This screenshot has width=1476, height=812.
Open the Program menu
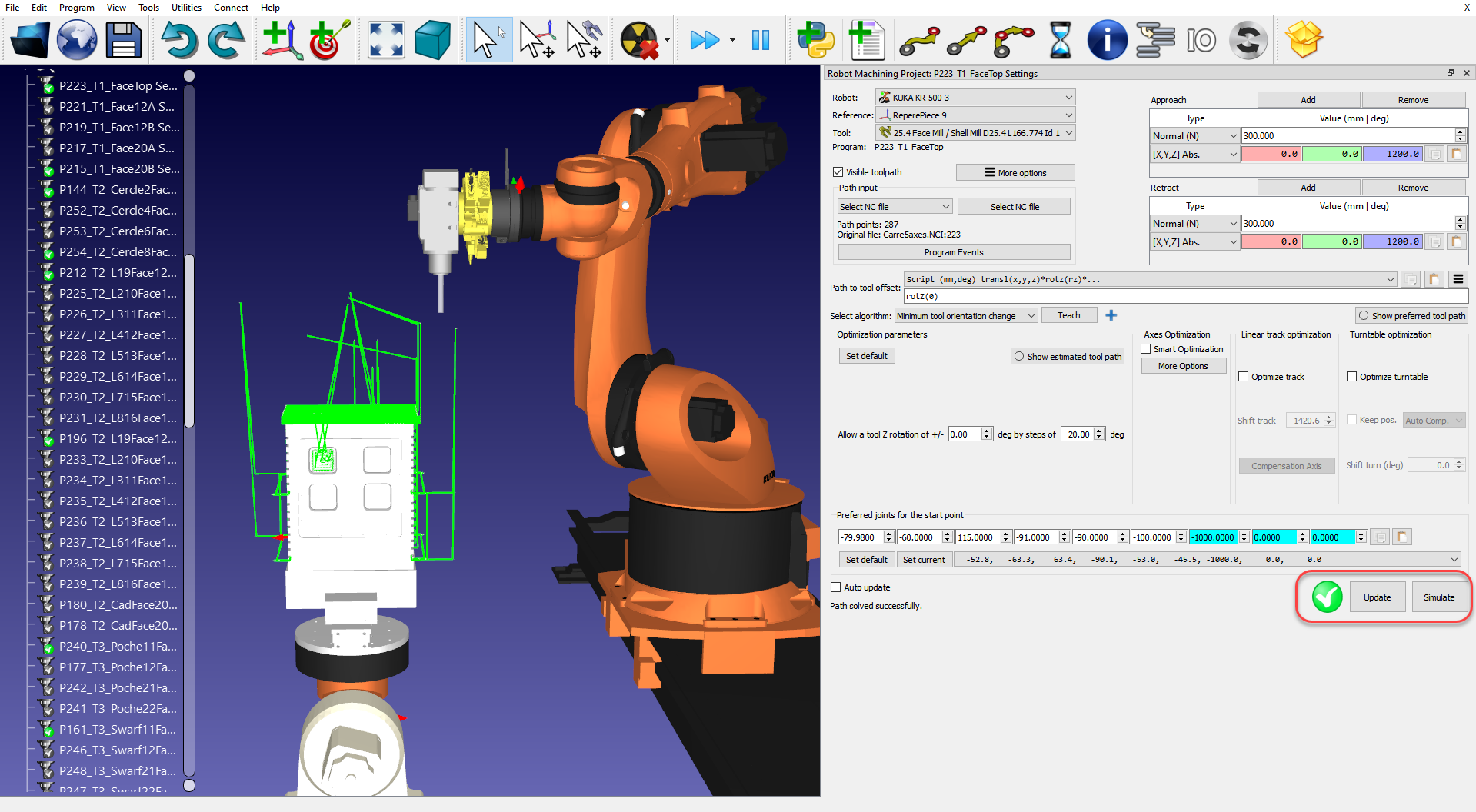click(77, 8)
